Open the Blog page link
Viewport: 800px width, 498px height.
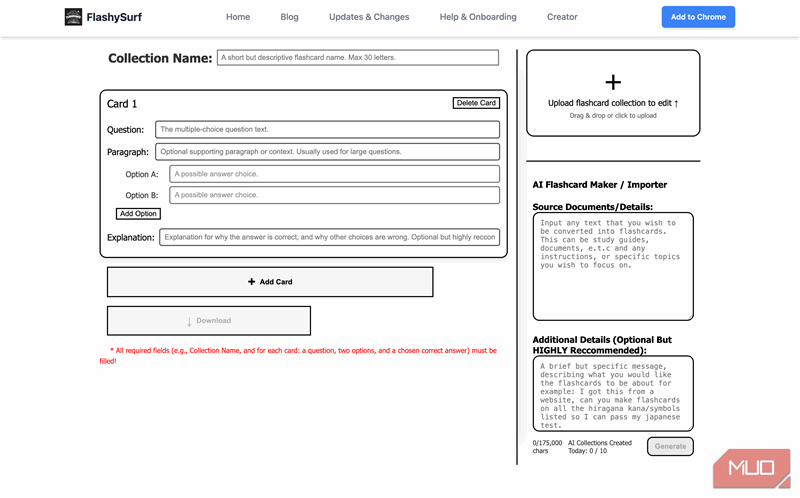click(289, 17)
